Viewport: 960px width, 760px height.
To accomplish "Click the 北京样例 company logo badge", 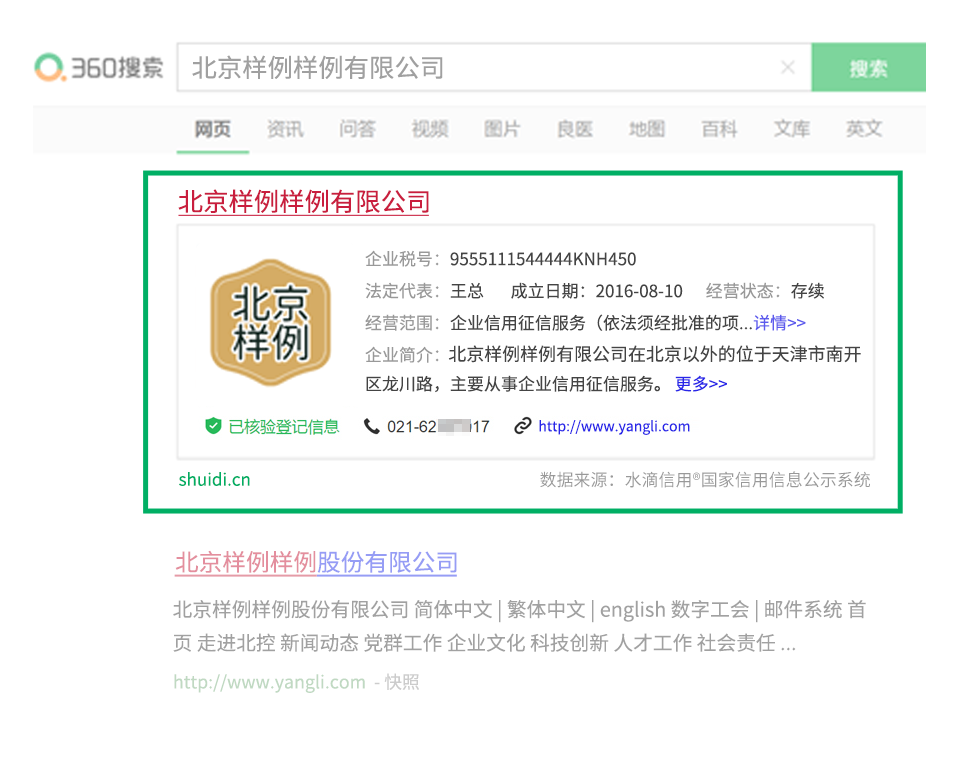I will [269, 324].
